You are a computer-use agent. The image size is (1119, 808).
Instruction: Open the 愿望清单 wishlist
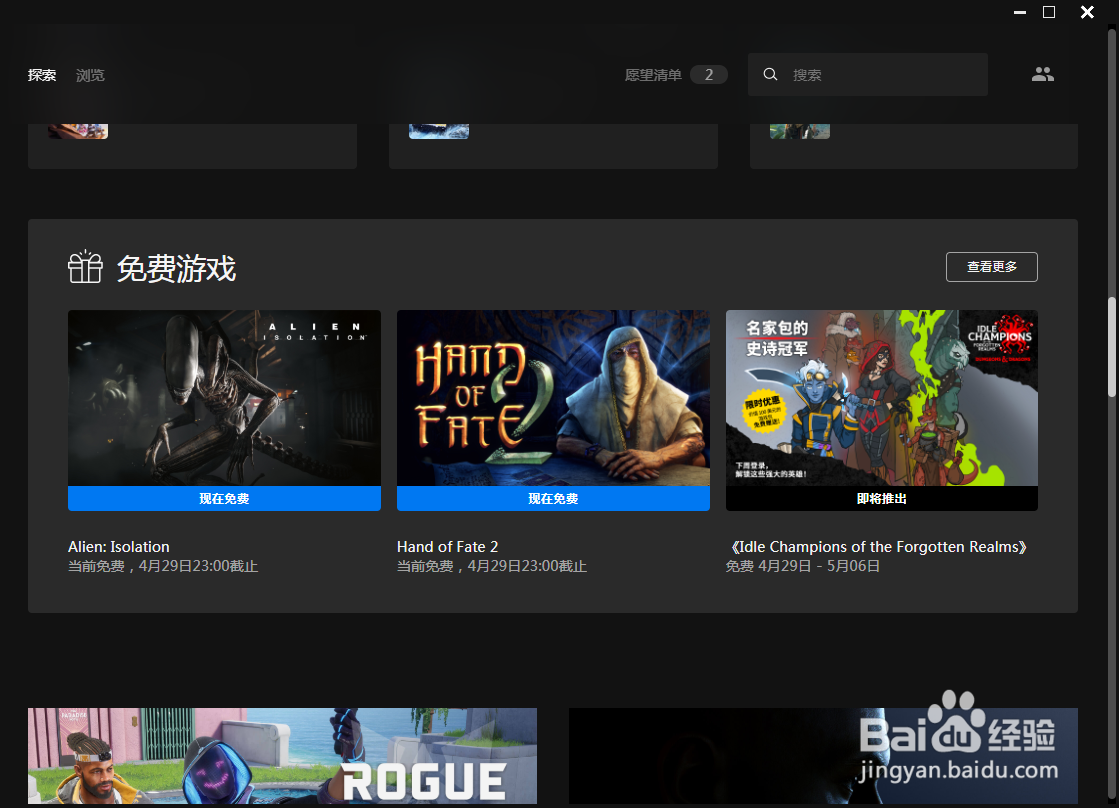(x=653, y=75)
